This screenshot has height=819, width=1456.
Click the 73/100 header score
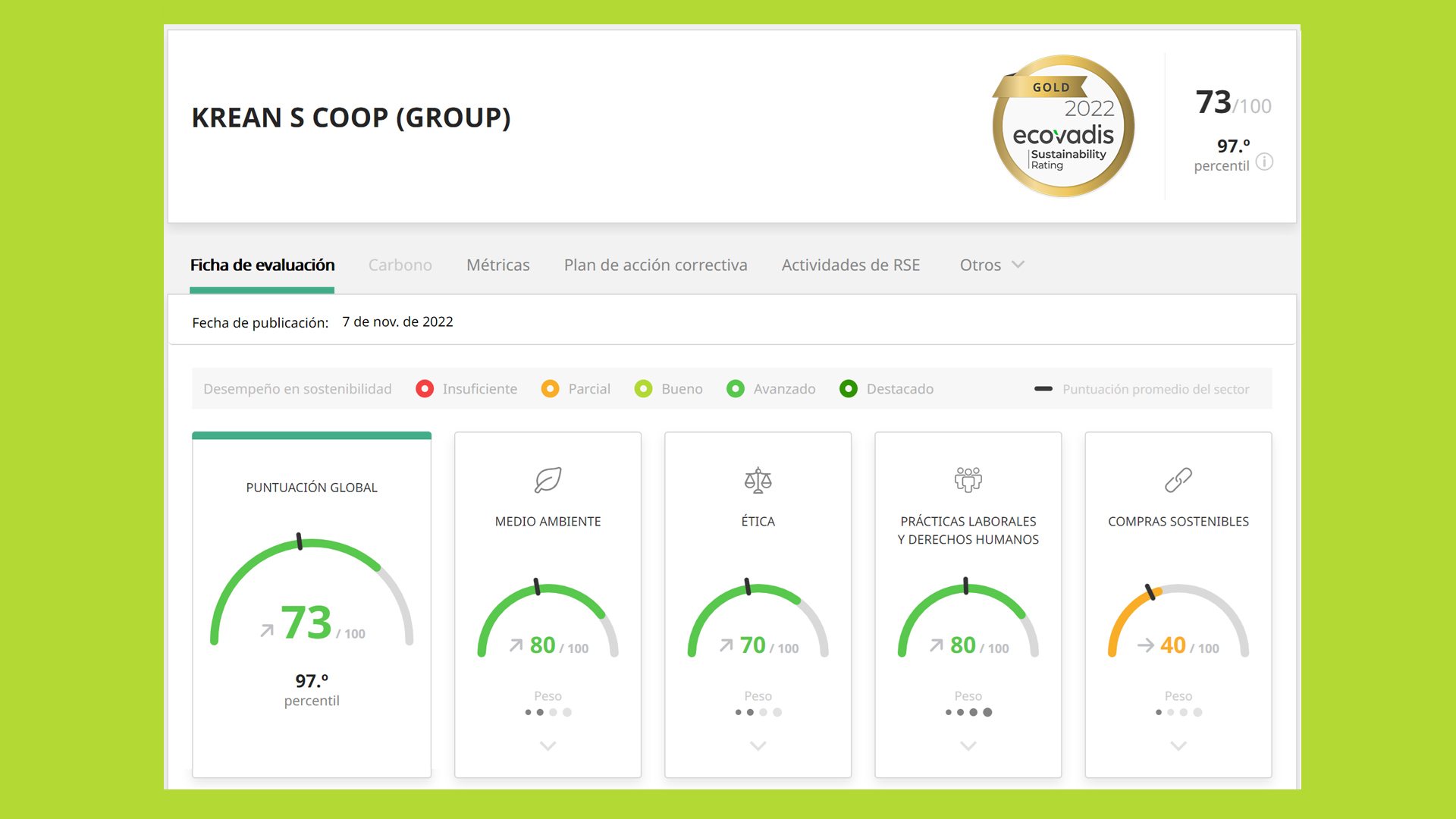(1233, 102)
